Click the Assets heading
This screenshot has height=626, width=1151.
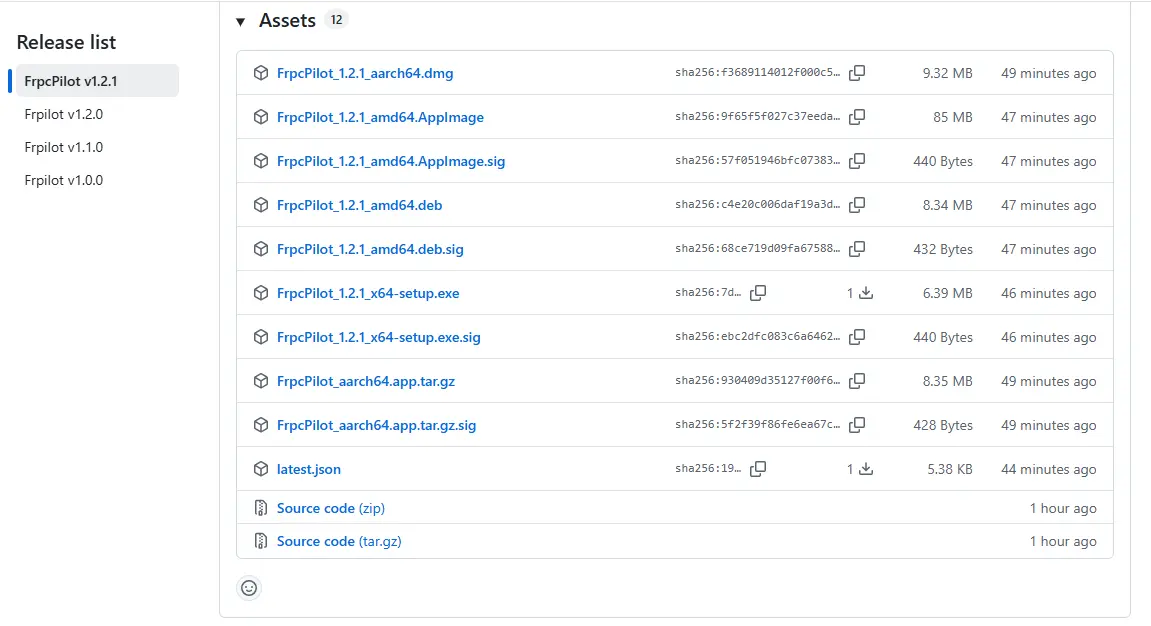point(287,21)
